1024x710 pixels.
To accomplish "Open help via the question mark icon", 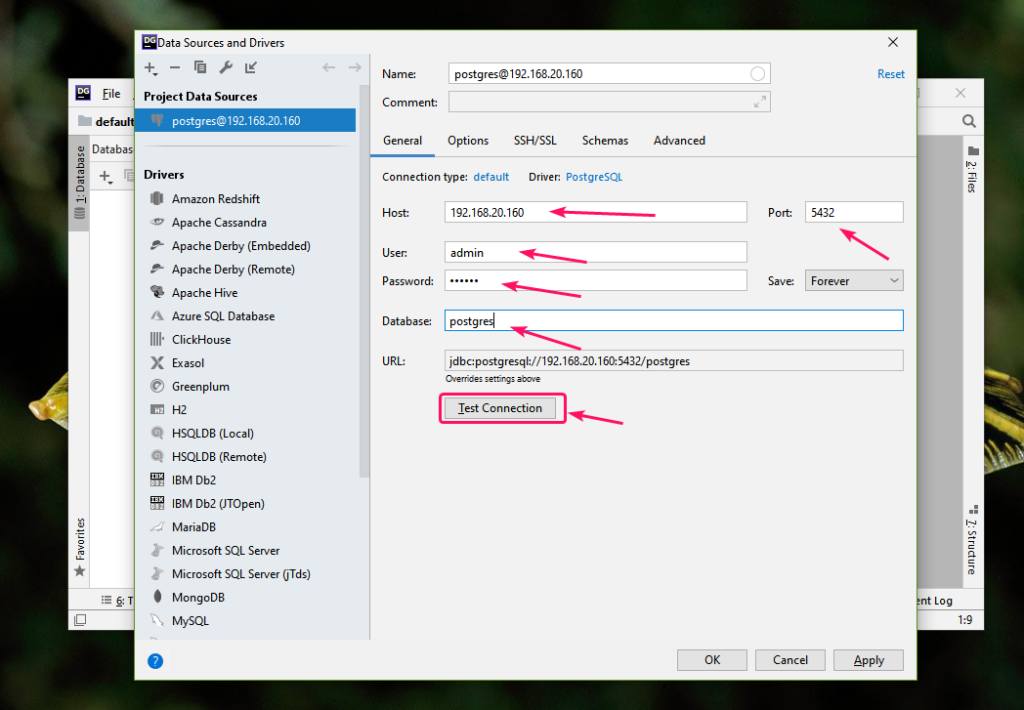I will tap(155, 660).
